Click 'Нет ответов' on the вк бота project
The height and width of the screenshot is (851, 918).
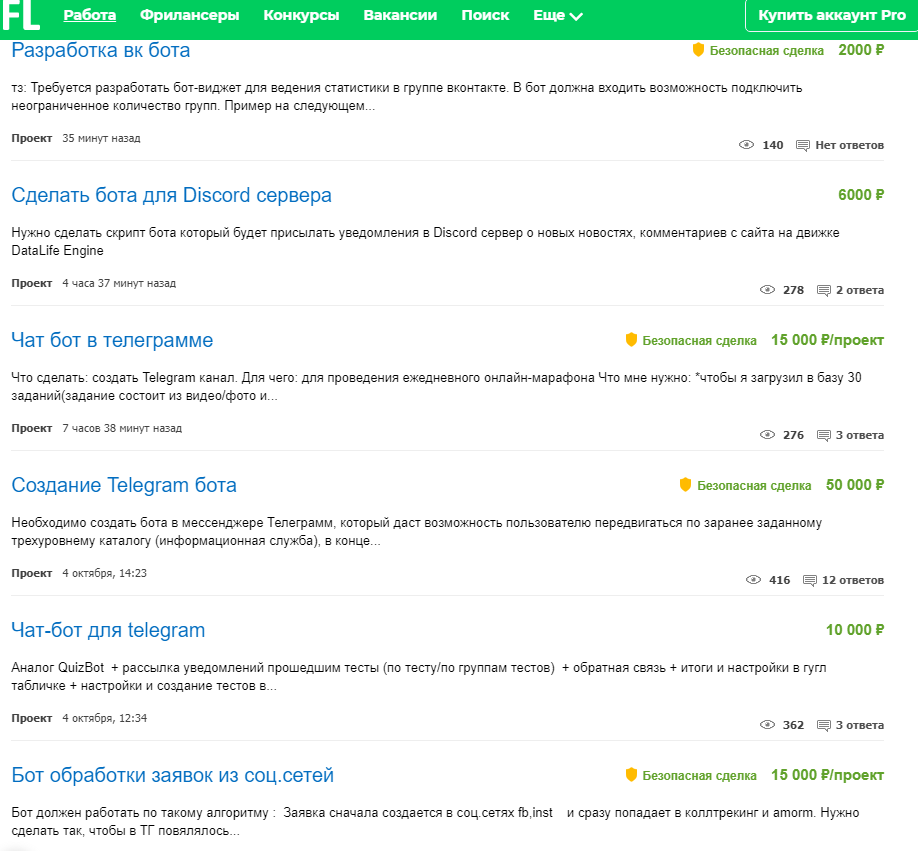point(850,145)
